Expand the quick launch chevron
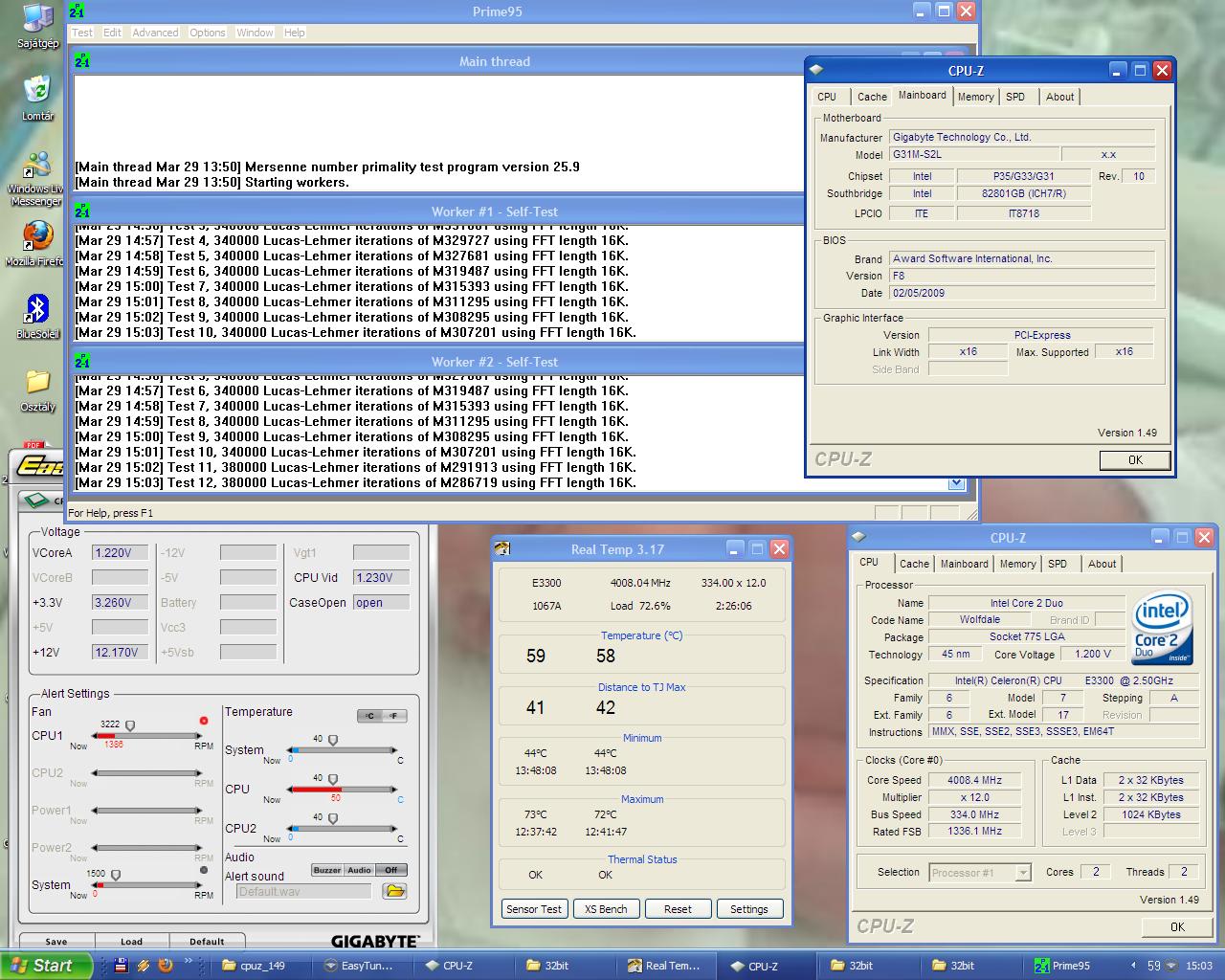The width and height of the screenshot is (1225, 980). point(189,963)
